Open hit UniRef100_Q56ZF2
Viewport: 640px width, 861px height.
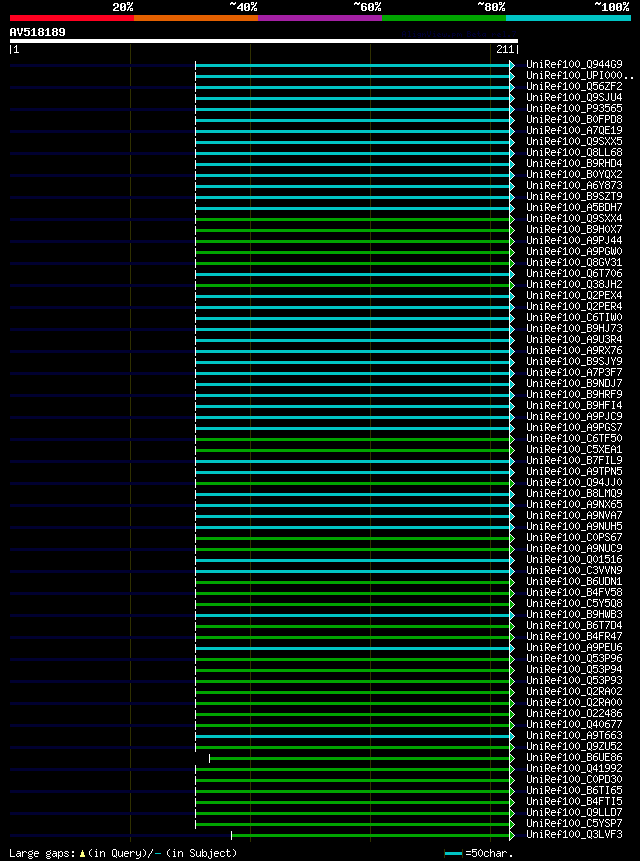point(574,87)
